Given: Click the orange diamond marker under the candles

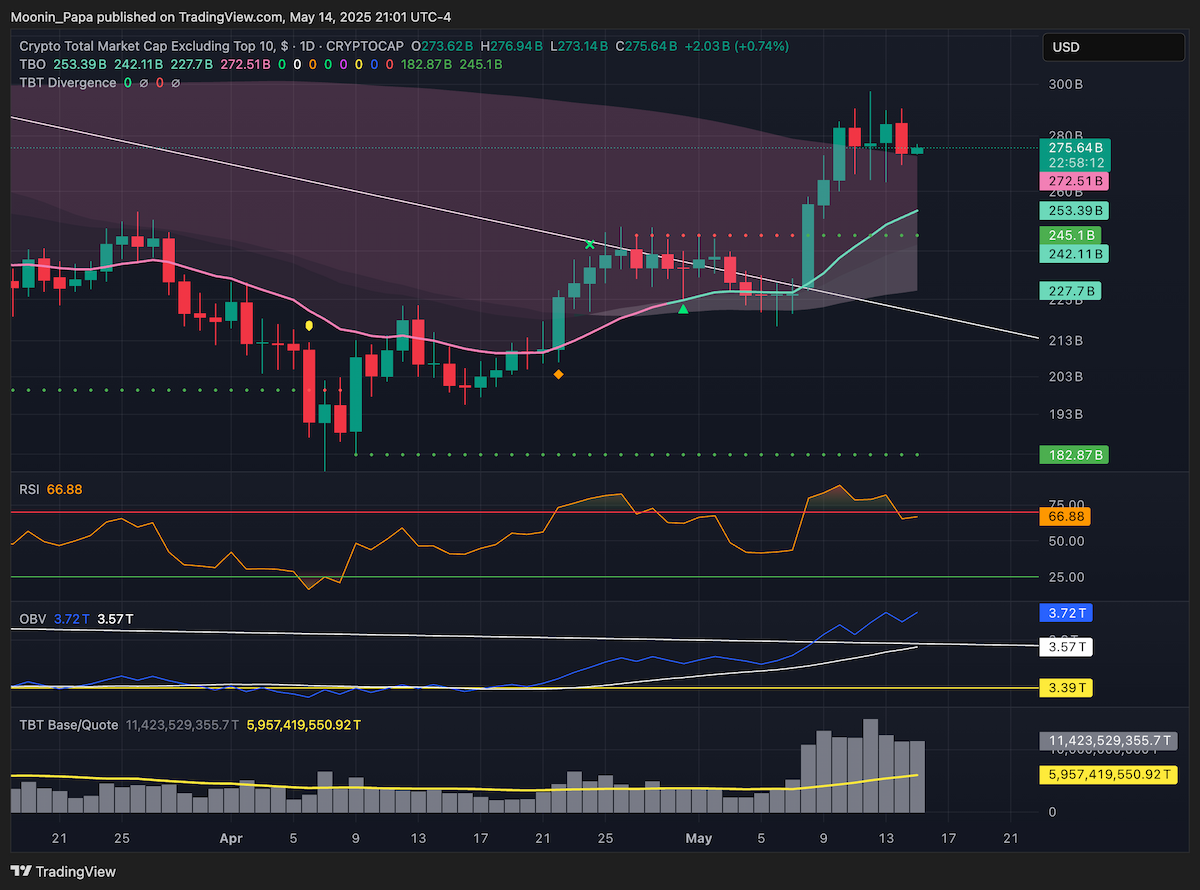Looking at the screenshot, I should coord(558,374).
